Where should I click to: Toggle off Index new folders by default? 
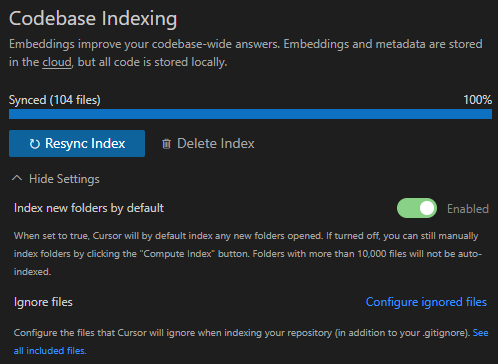[x=417, y=208]
